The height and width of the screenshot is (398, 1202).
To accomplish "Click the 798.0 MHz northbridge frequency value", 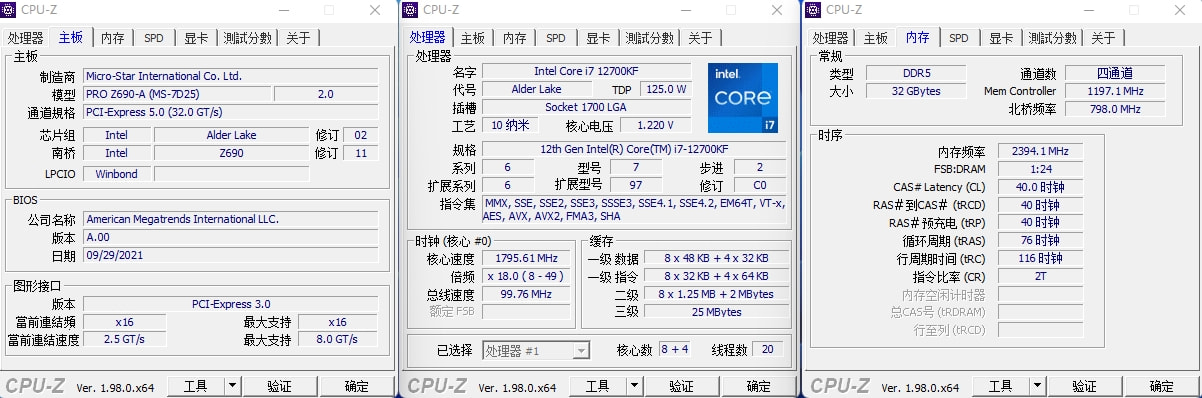I will [x=1115, y=109].
